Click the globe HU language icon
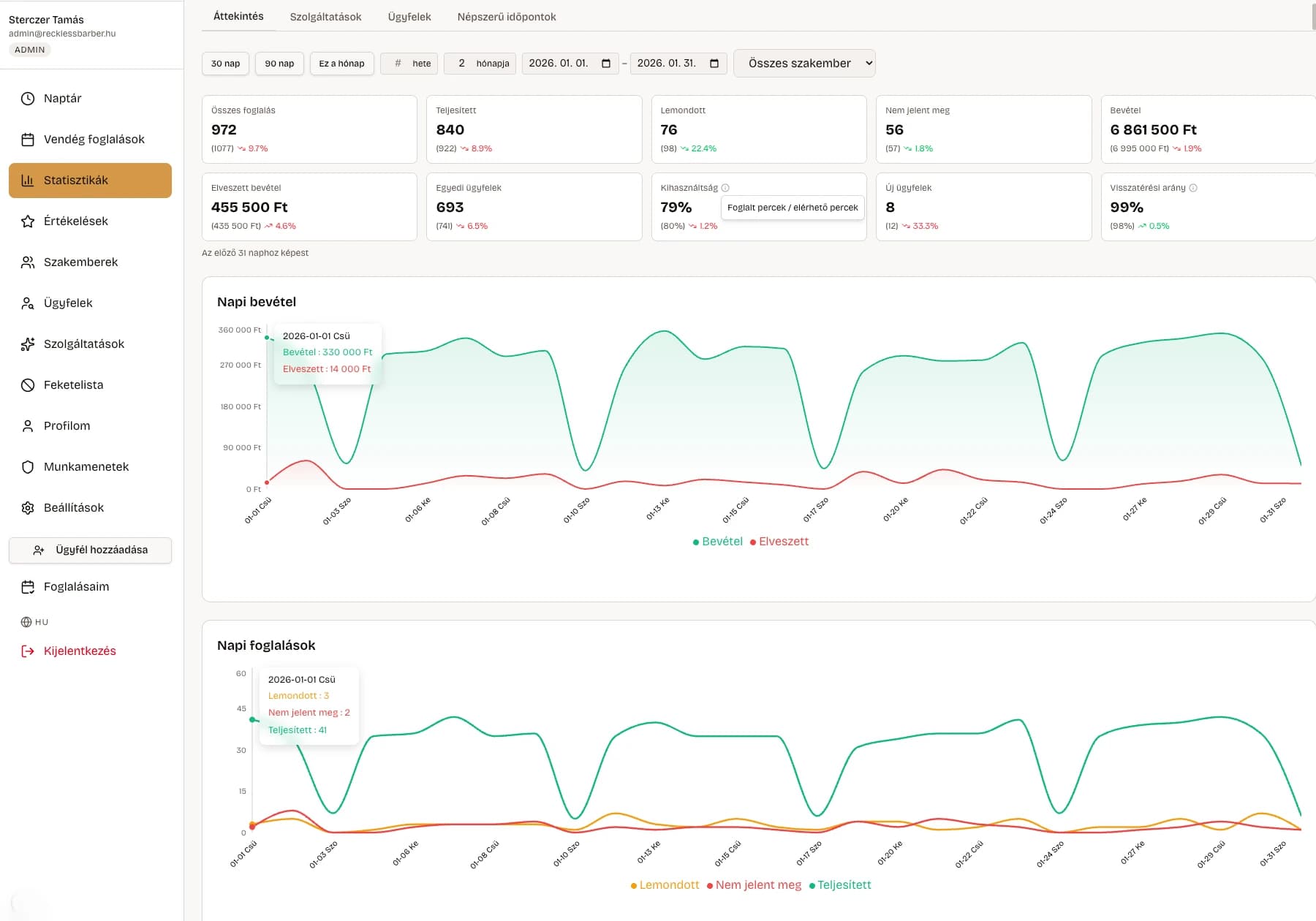The image size is (1316, 921). tap(26, 622)
